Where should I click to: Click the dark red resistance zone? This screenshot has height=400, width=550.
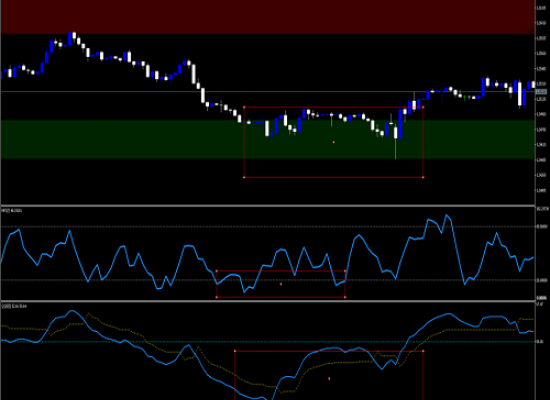tap(268, 17)
